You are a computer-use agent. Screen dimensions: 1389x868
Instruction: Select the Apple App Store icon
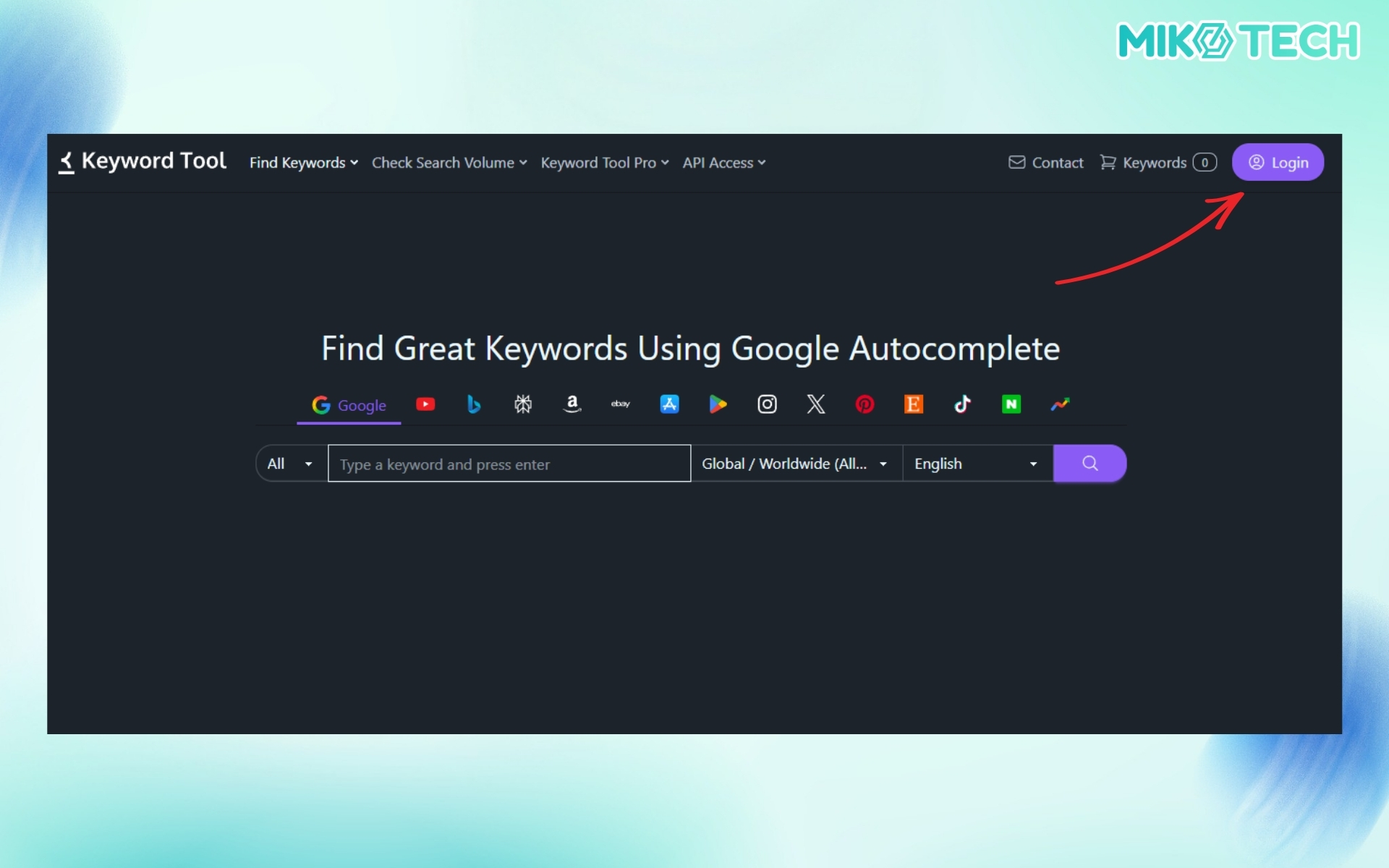coord(669,404)
